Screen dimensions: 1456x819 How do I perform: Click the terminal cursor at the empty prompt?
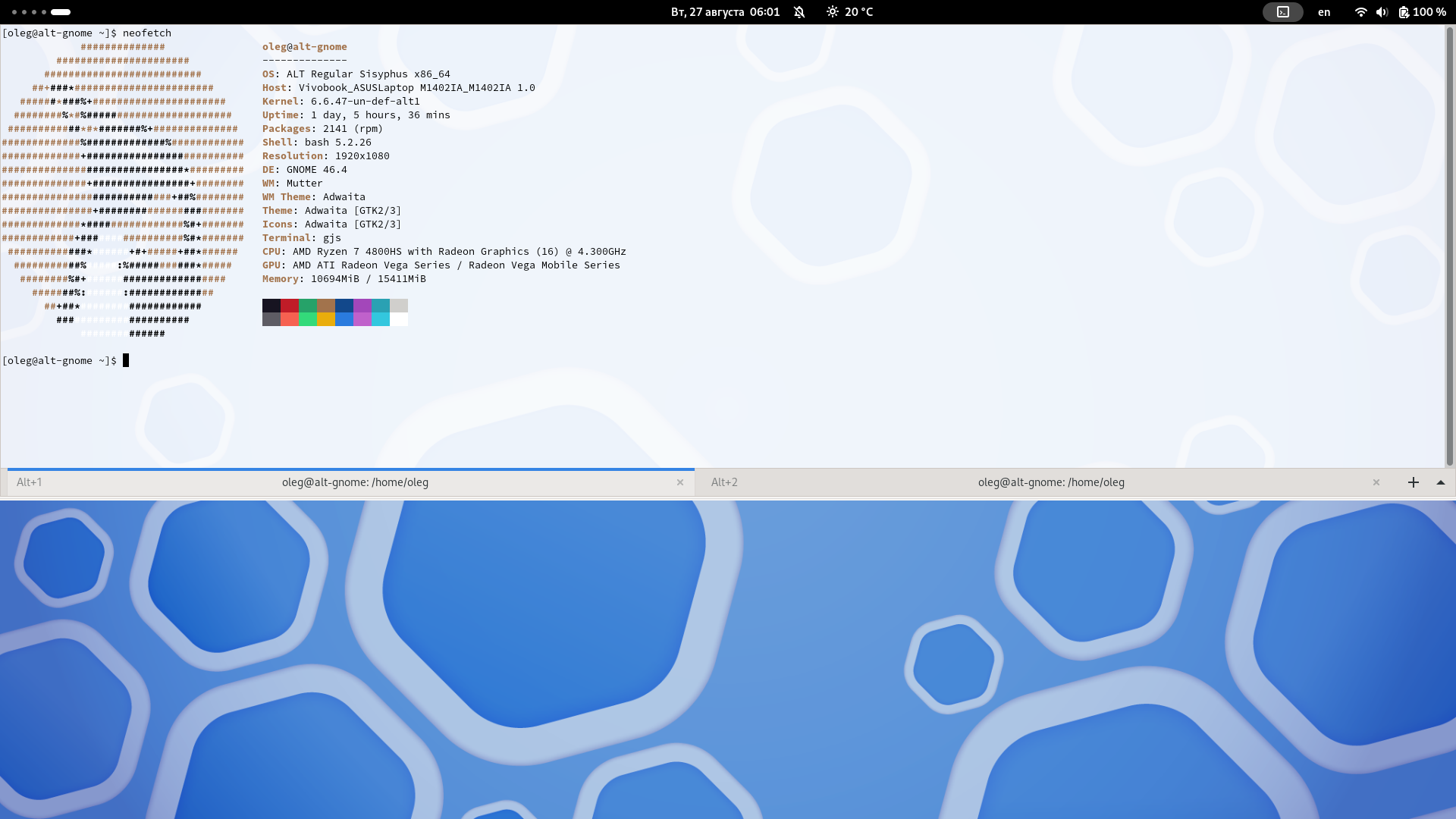126,361
